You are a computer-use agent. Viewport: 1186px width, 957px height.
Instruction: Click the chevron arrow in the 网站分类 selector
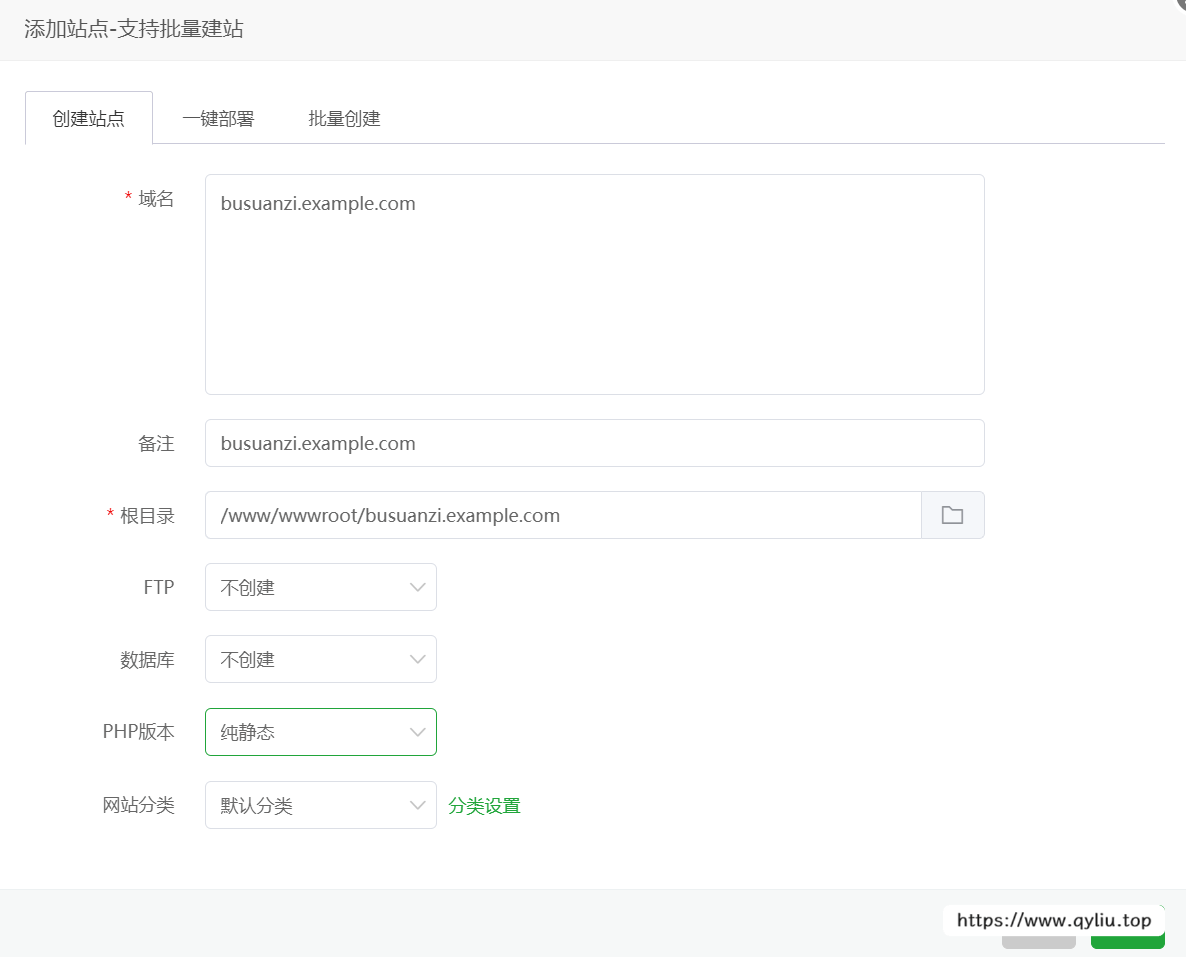point(418,805)
